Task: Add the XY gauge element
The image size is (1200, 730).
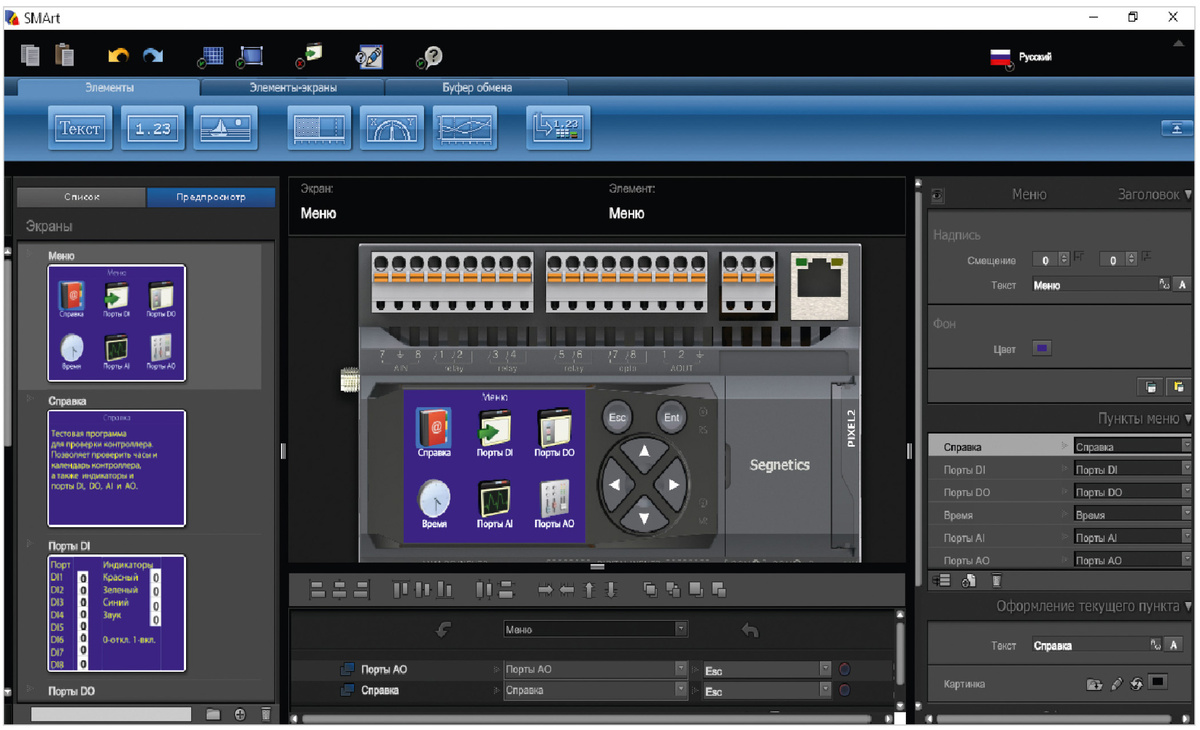Action: [x=392, y=128]
